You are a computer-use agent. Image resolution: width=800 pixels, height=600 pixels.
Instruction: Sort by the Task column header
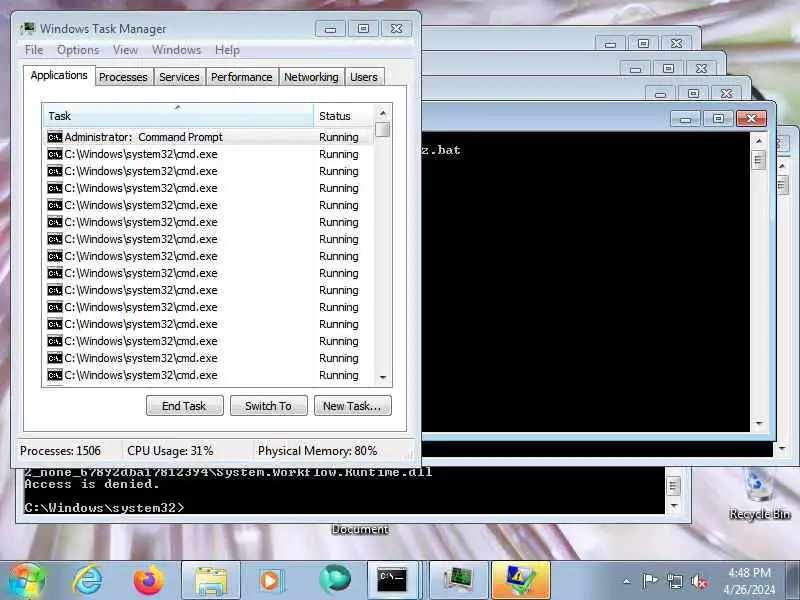[x=179, y=116]
